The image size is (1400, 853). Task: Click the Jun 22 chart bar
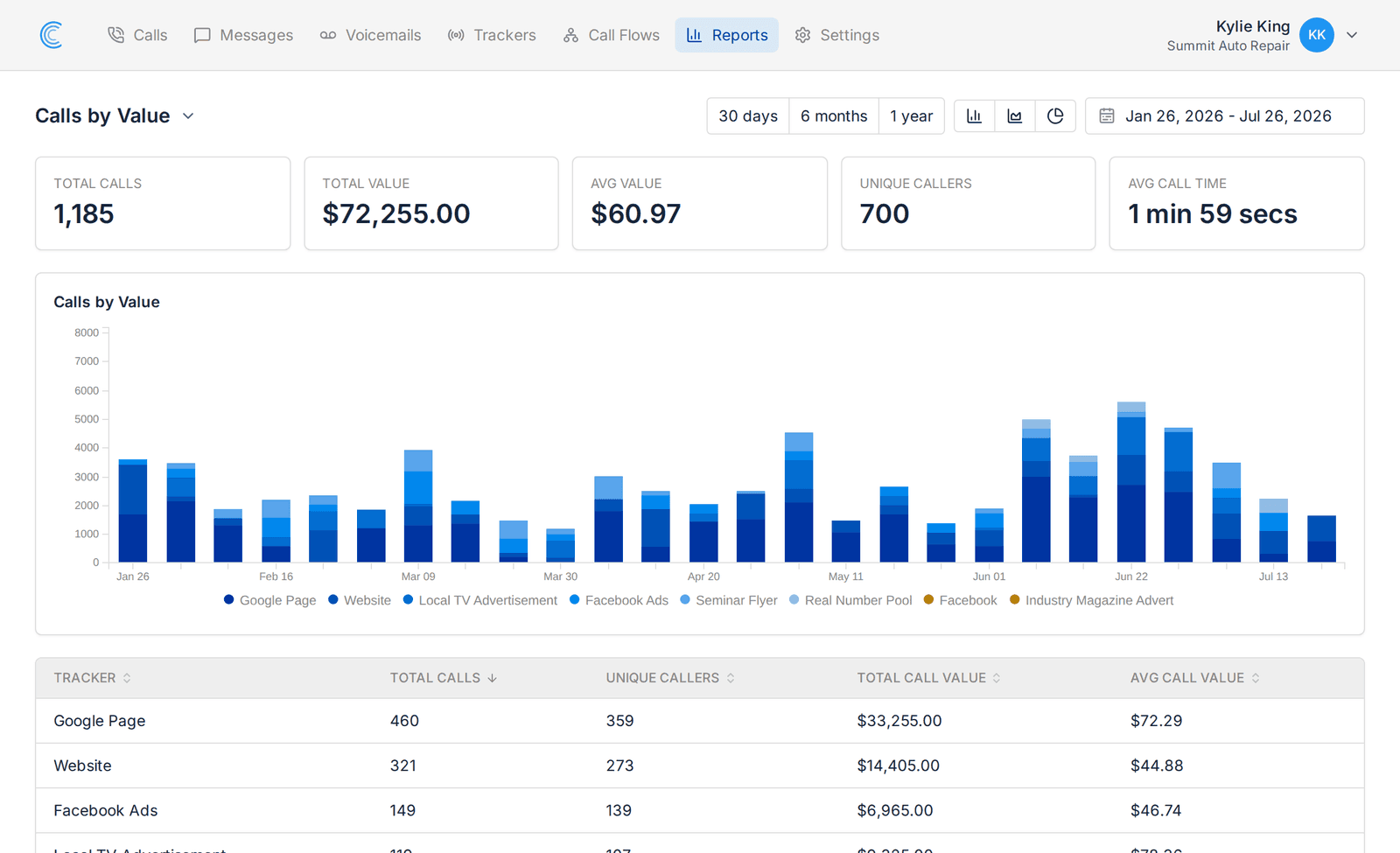(x=1131, y=482)
